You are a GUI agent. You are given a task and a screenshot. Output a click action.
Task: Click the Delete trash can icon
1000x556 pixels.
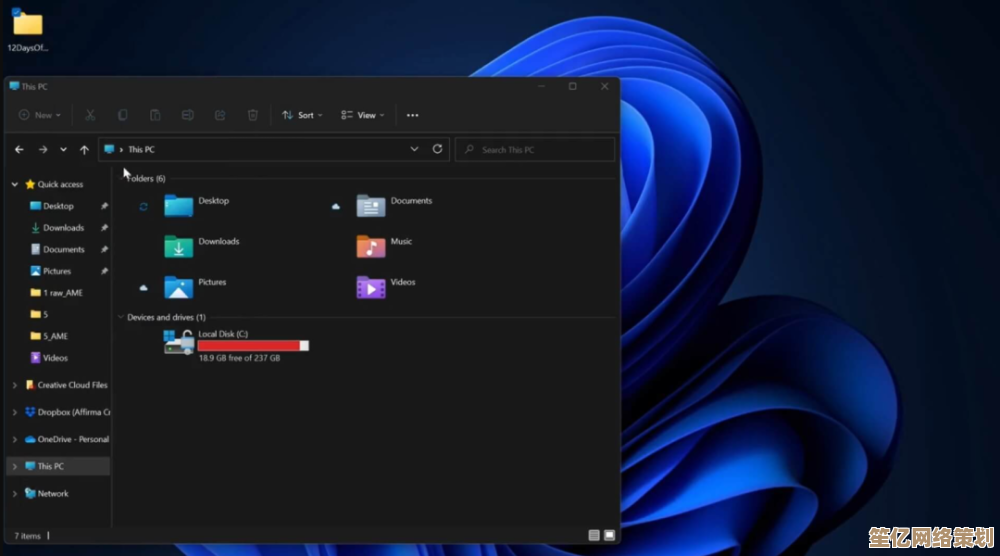tap(253, 115)
